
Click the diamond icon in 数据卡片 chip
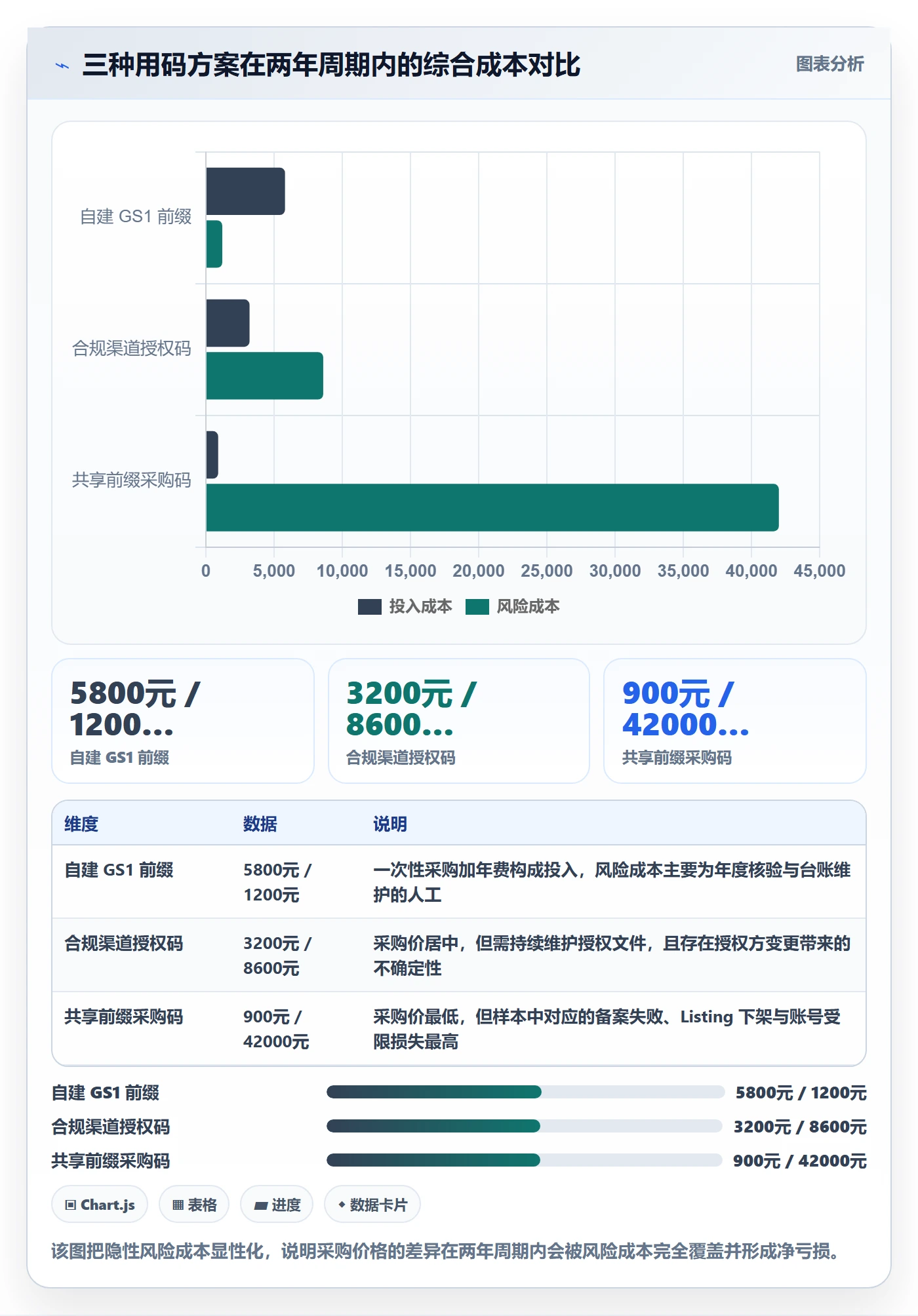(x=342, y=1205)
